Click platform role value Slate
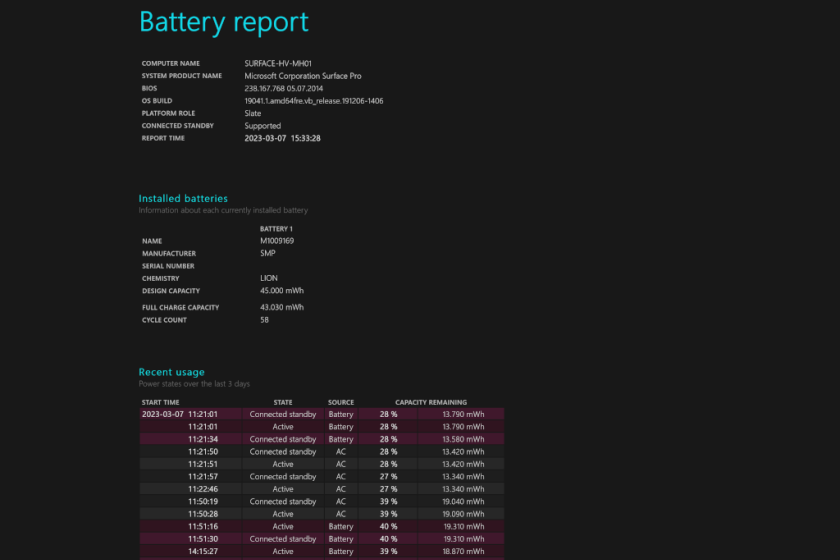 (x=253, y=113)
